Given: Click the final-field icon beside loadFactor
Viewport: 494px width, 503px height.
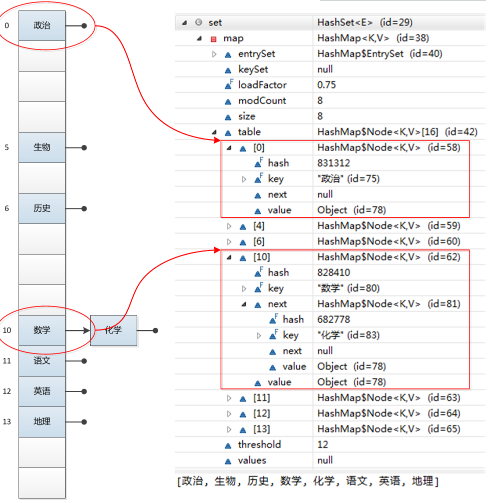Looking at the screenshot, I should click(229, 85).
